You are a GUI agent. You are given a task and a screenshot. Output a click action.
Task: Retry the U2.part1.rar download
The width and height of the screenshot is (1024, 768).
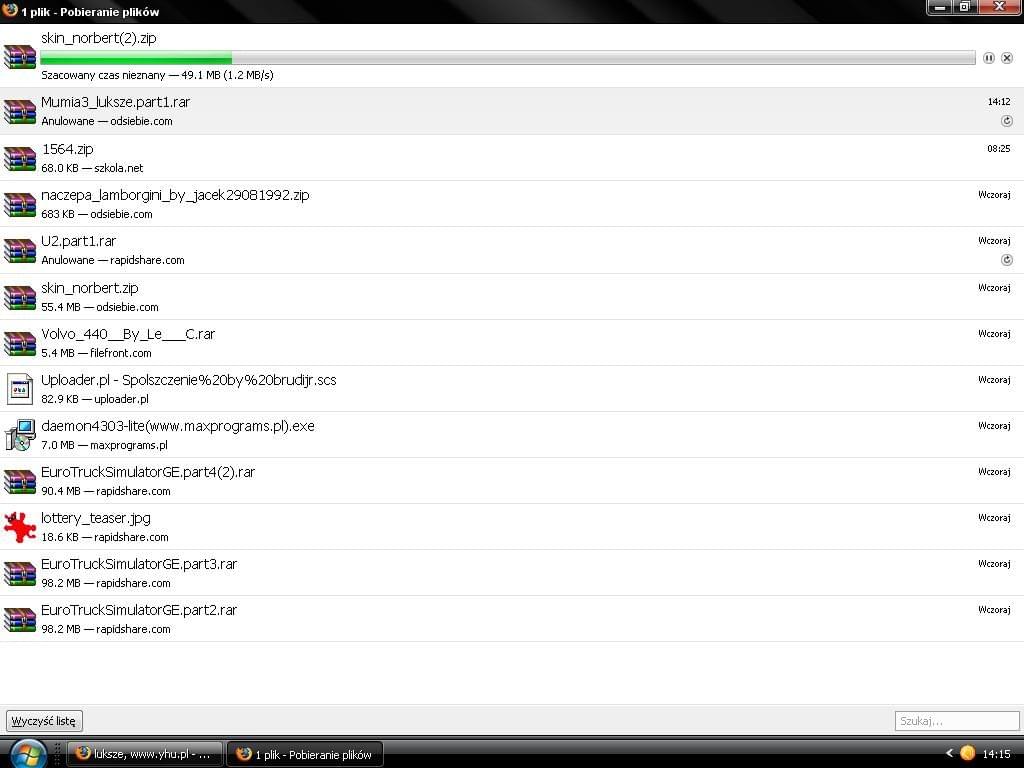tap(1007, 260)
